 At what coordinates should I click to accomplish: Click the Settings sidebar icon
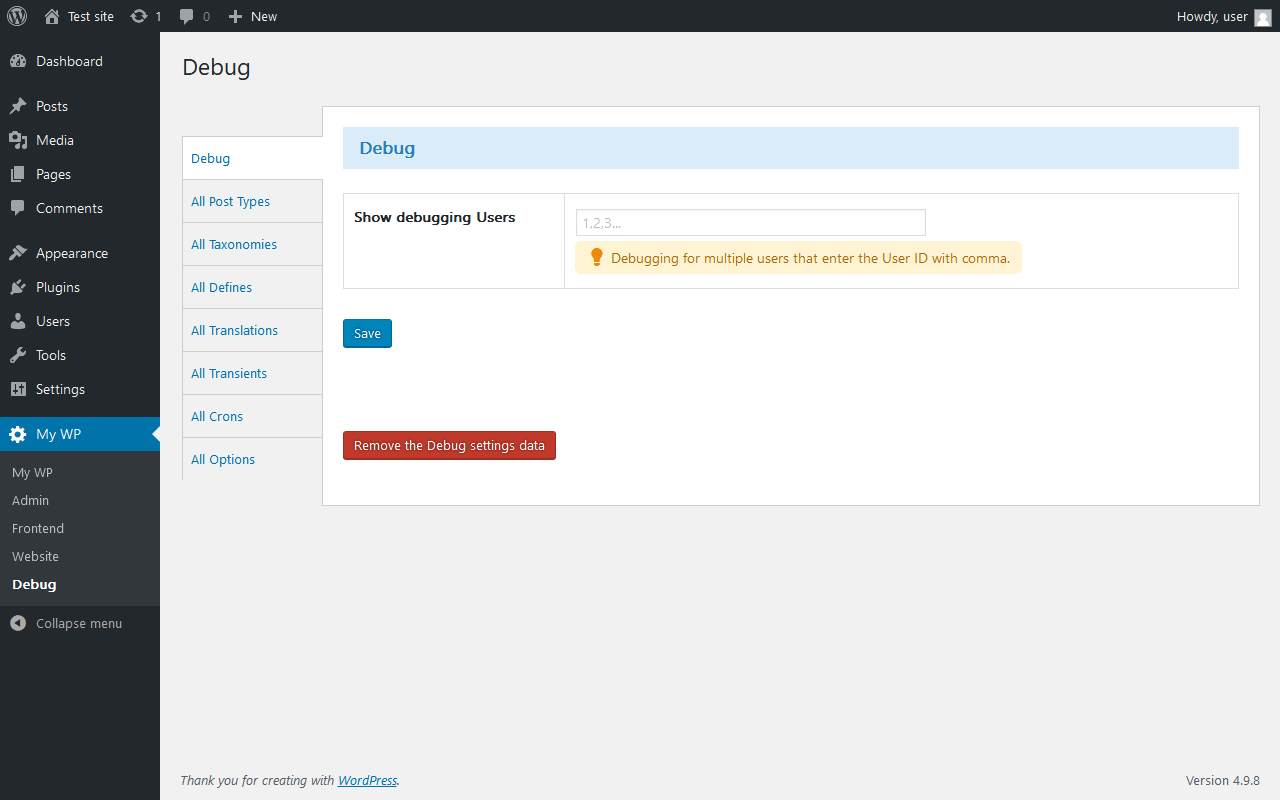pos(18,389)
